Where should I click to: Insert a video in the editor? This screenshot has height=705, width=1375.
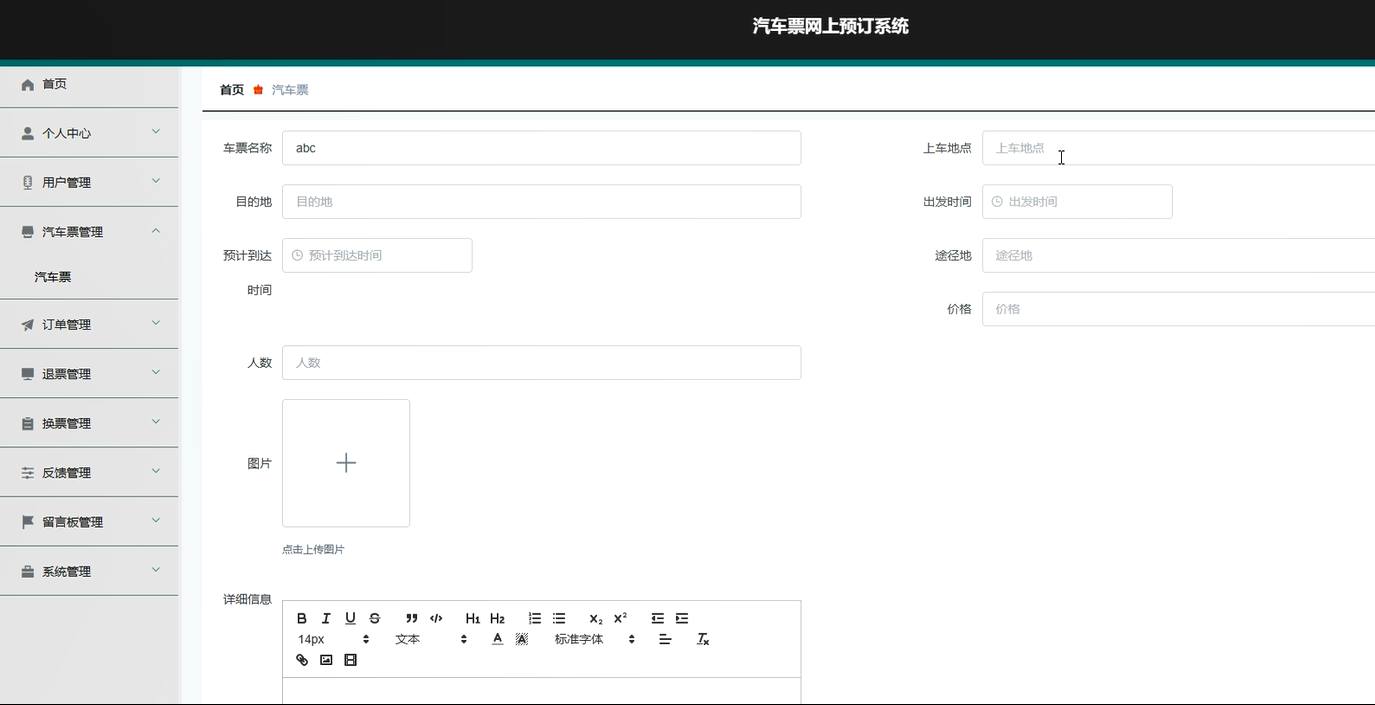point(350,660)
